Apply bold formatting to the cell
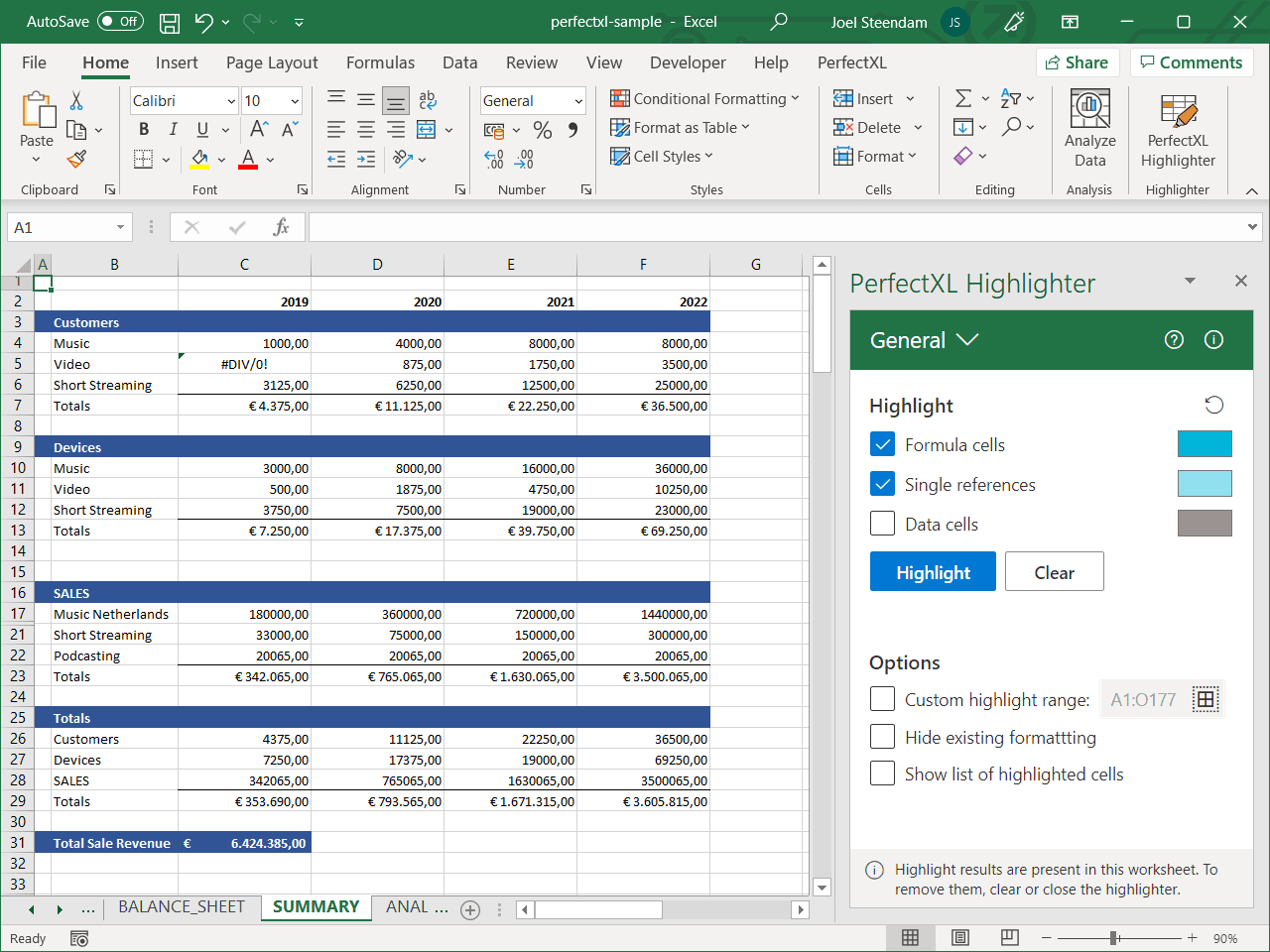 (x=144, y=129)
